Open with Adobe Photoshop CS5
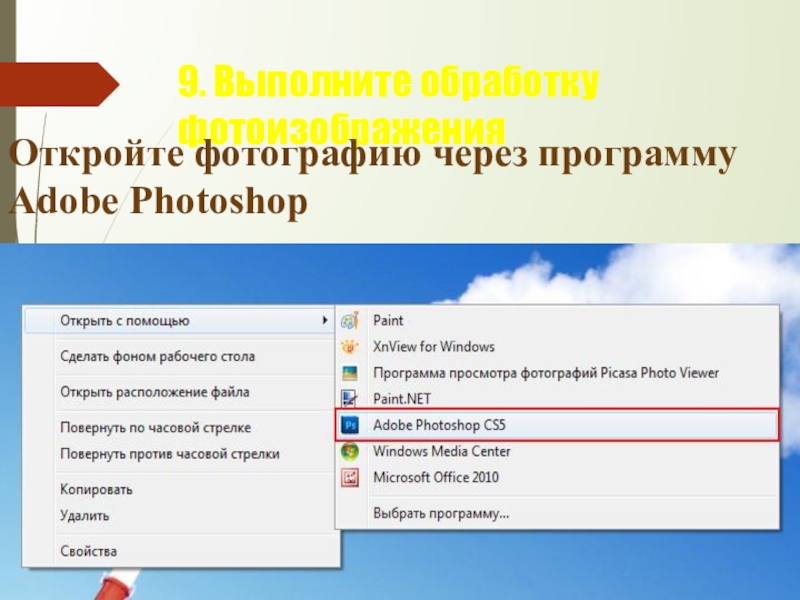 tap(557, 425)
